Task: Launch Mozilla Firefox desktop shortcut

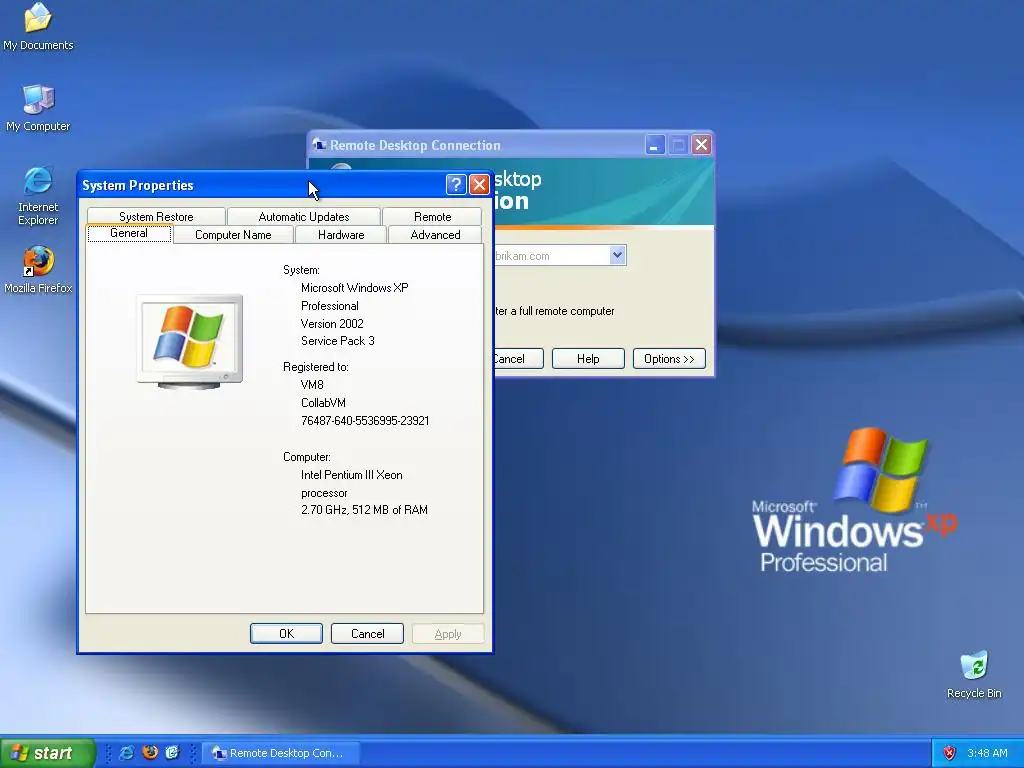Action: [38, 270]
